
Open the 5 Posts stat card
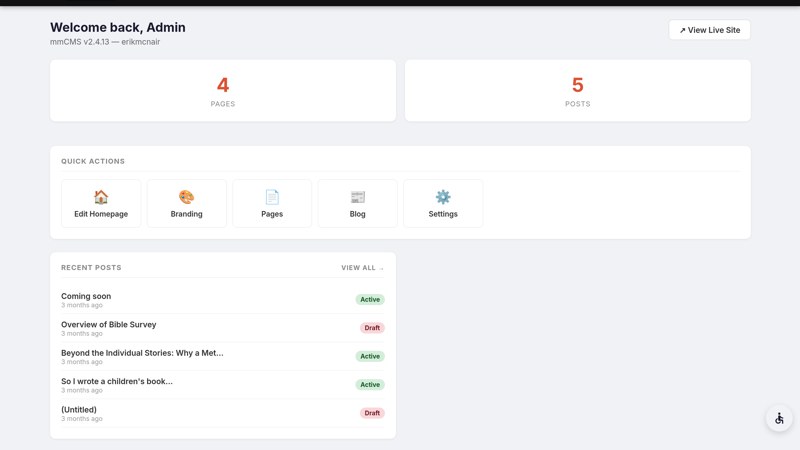578,91
